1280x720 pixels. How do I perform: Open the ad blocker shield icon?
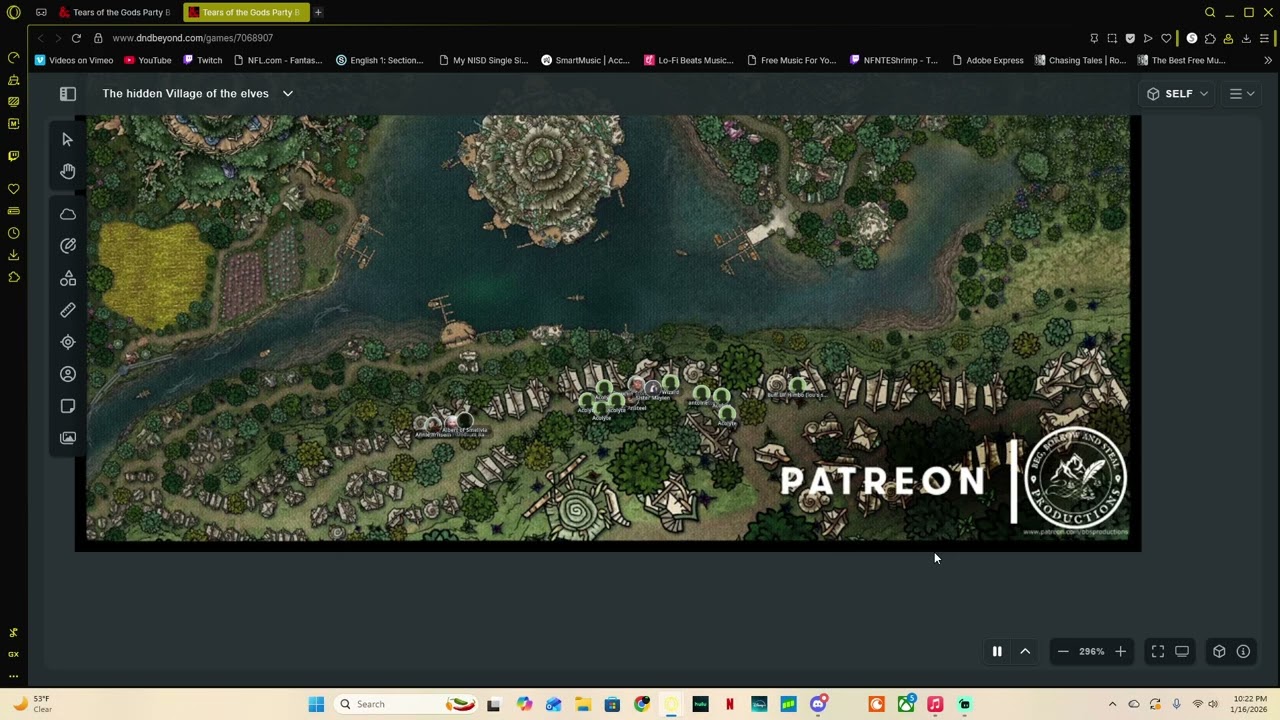pos(1130,38)
